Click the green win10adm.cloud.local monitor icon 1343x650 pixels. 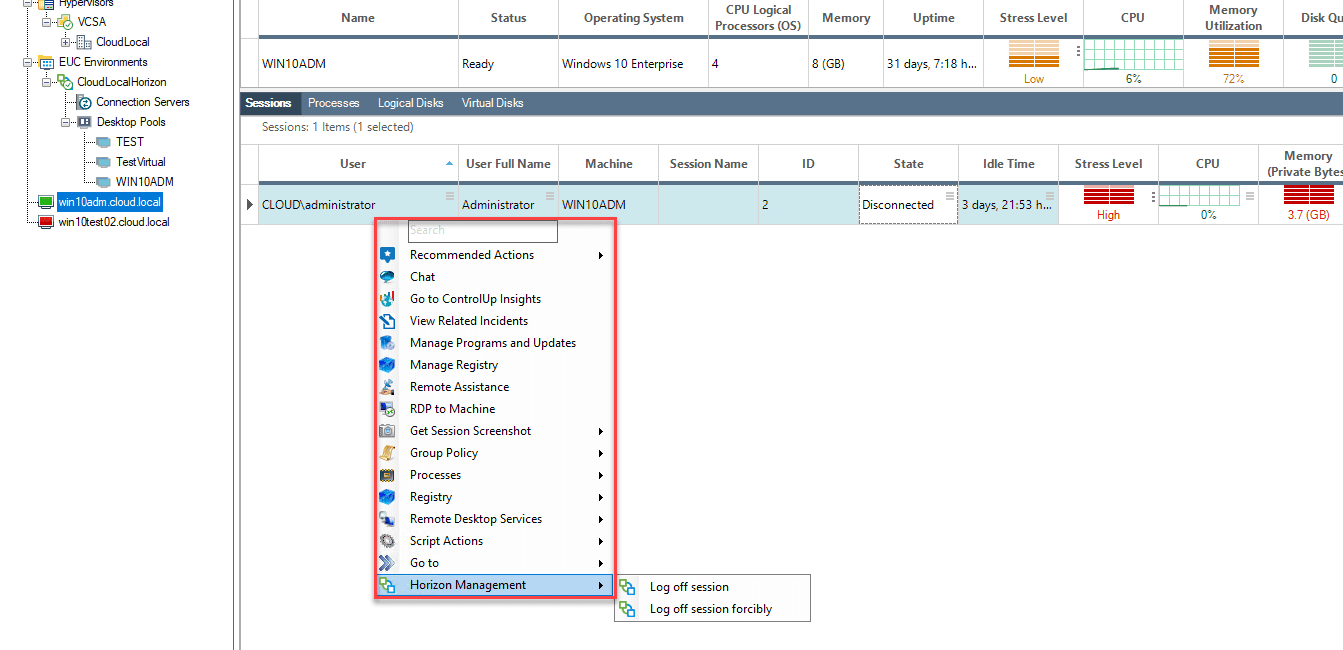(45, 202)
